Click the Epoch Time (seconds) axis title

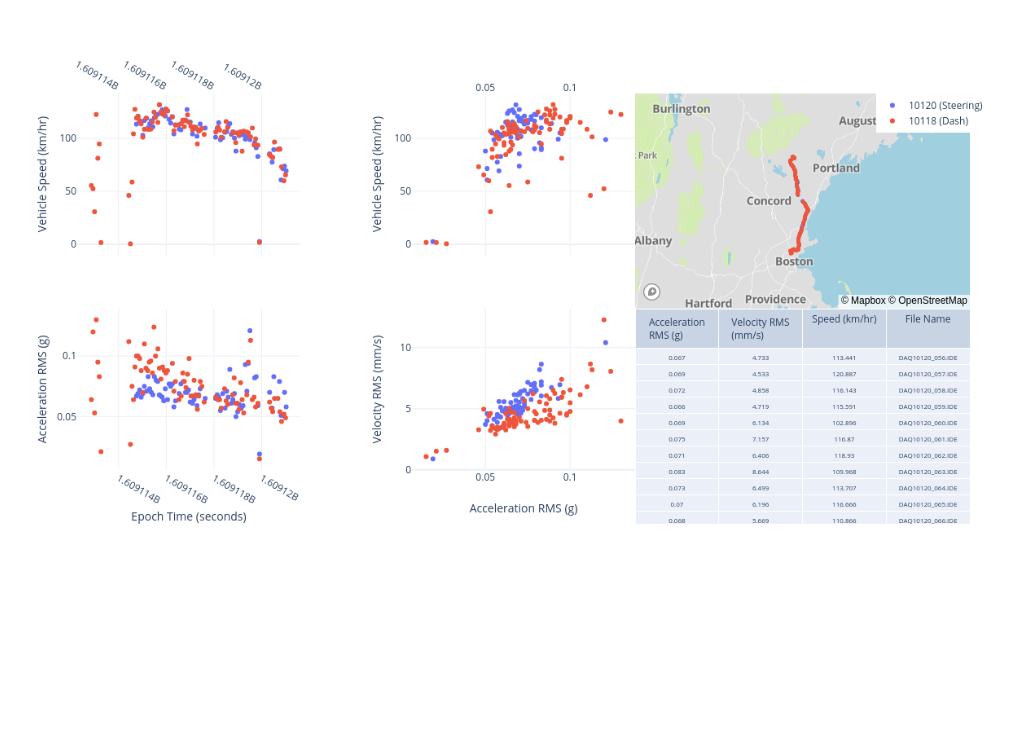(188, 517)
